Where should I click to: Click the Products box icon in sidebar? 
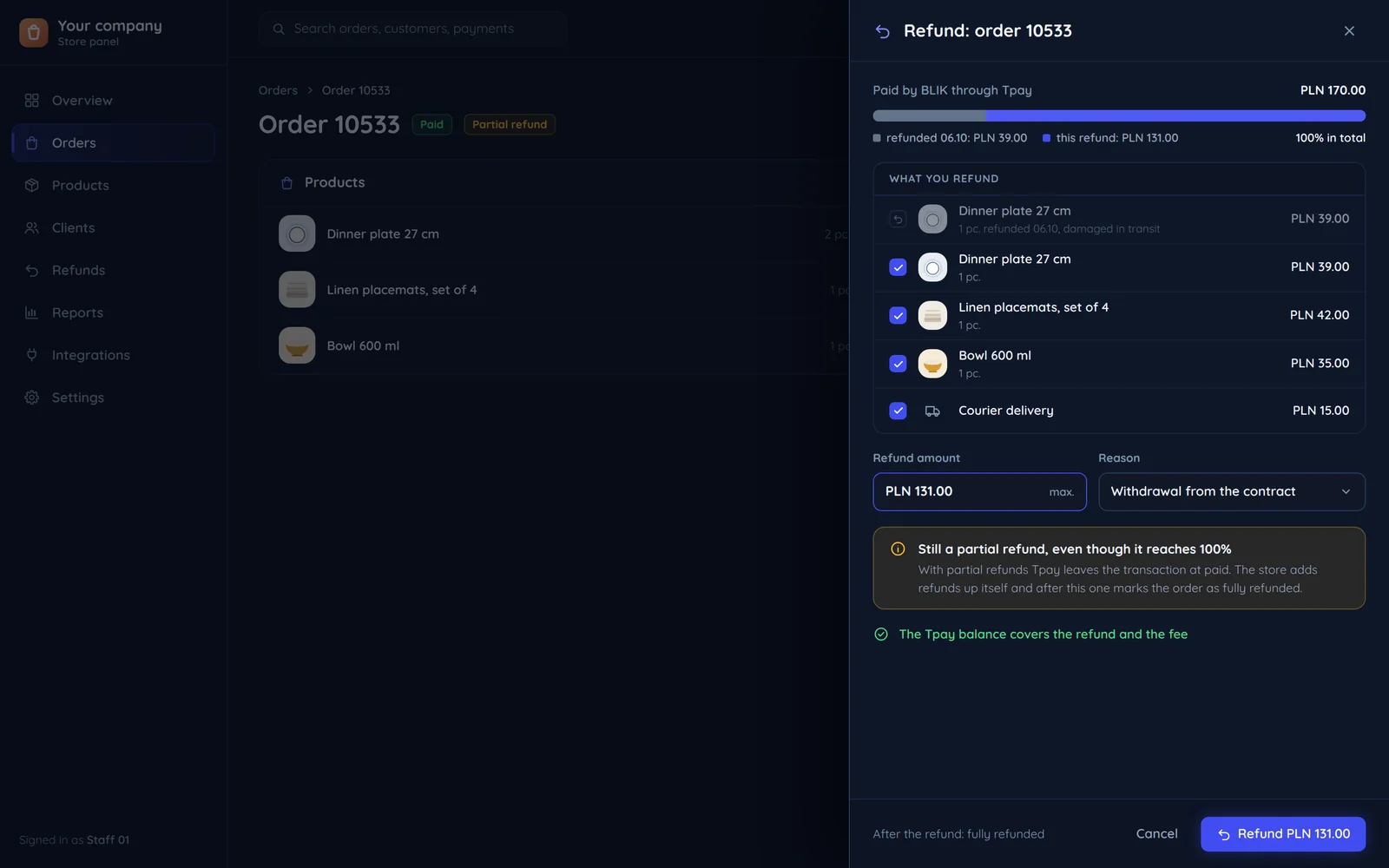(x=32, y=186)
